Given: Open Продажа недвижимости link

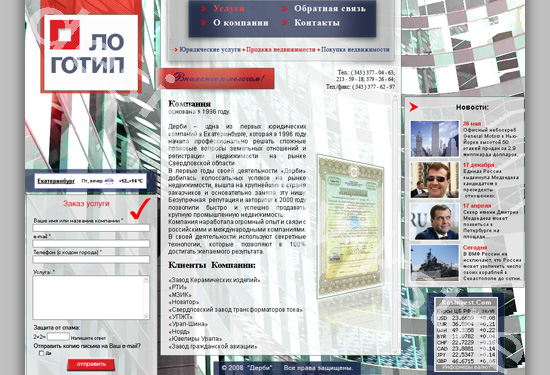Looking at the screenshot, I should pos(281,50).
